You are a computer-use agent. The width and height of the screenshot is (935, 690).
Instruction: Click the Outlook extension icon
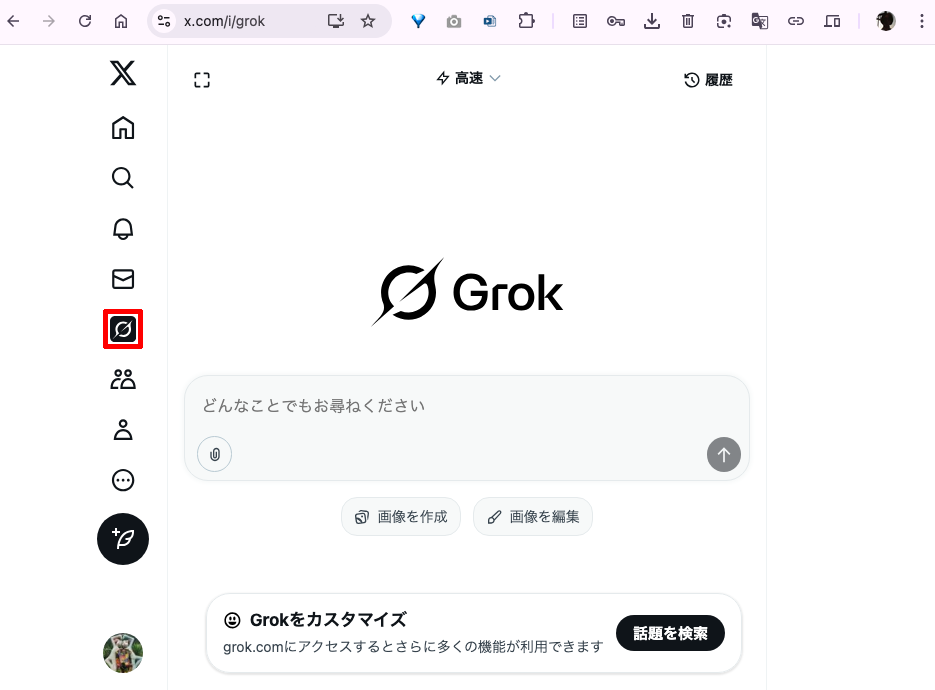point(490,21)
